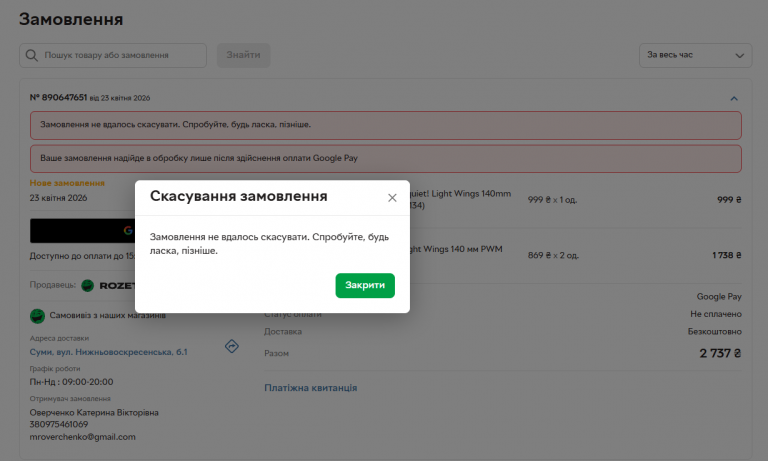768x461 pixels.
Task: Open the Платіжна квитанція link
Action: point(311,388)
